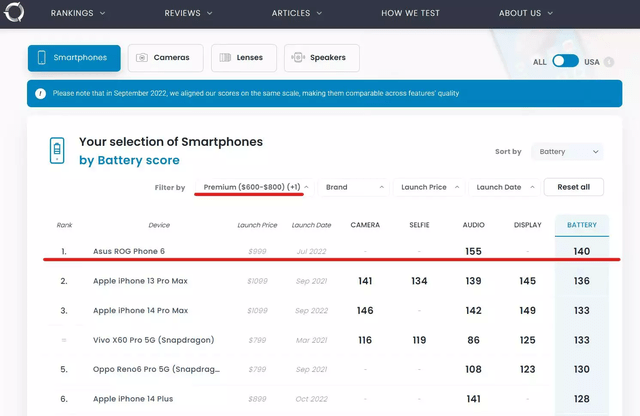Click the Launch Price column header

click(x=257, y=225)
